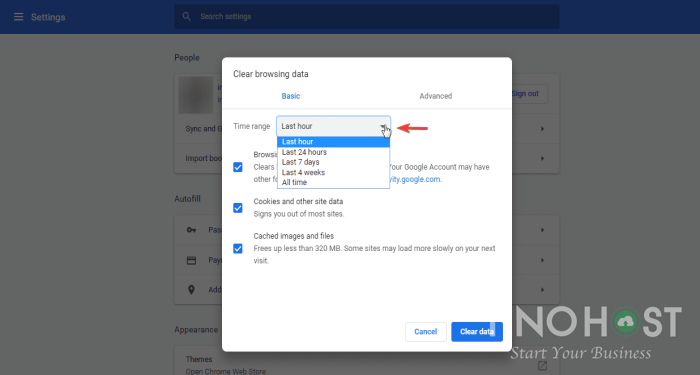
Task: Click the Clear data button
Action: coord(477,332)
